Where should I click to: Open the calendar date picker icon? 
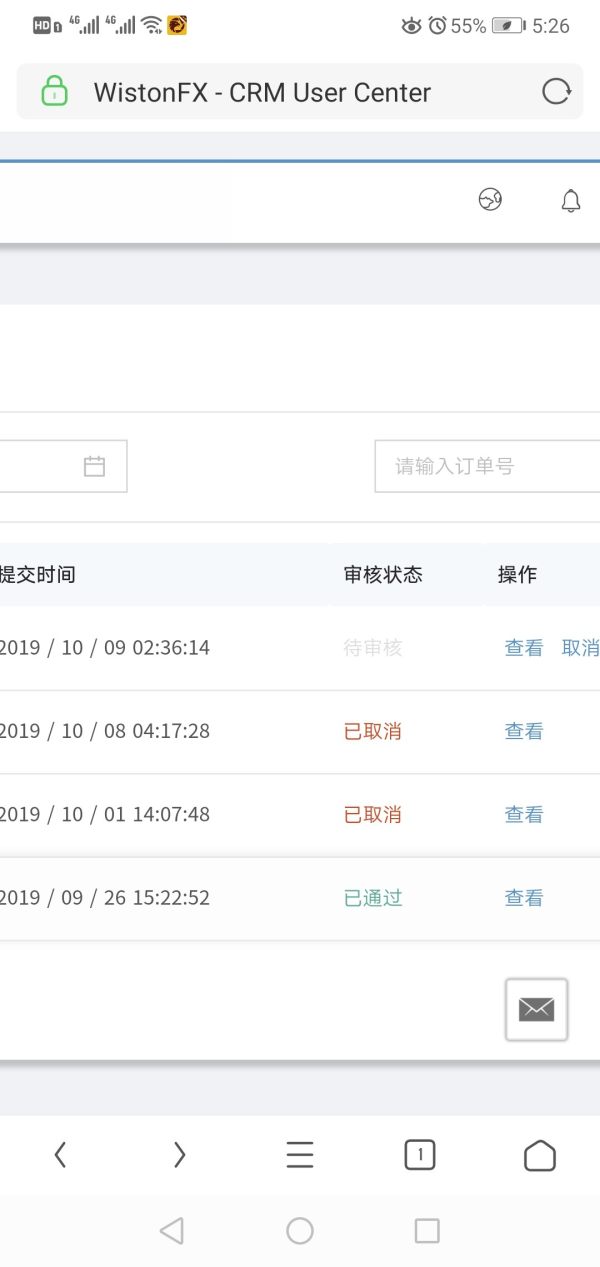tap(94, 466)
